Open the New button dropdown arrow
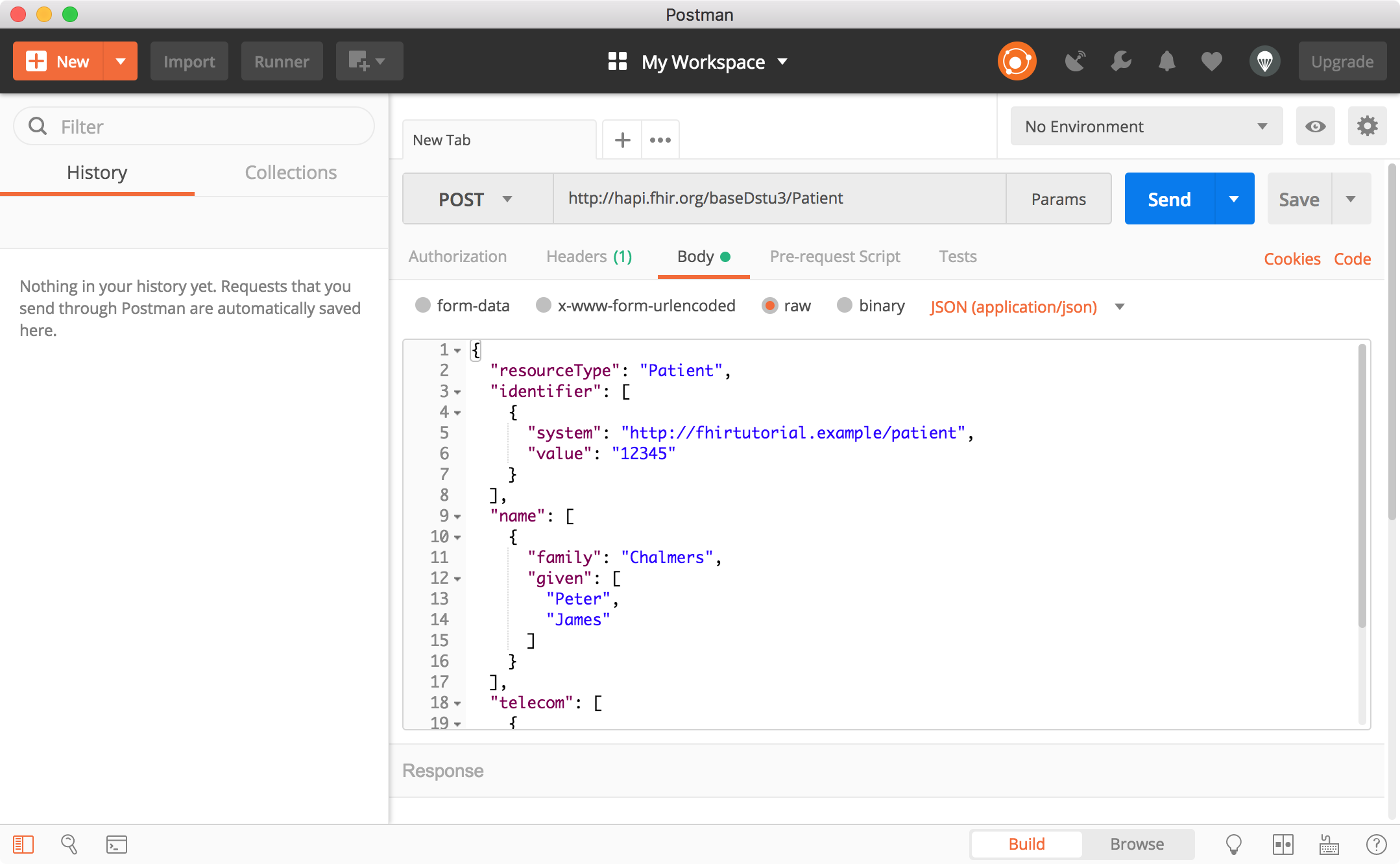Viewport: 1400px width, 864px height. (120, 62)
